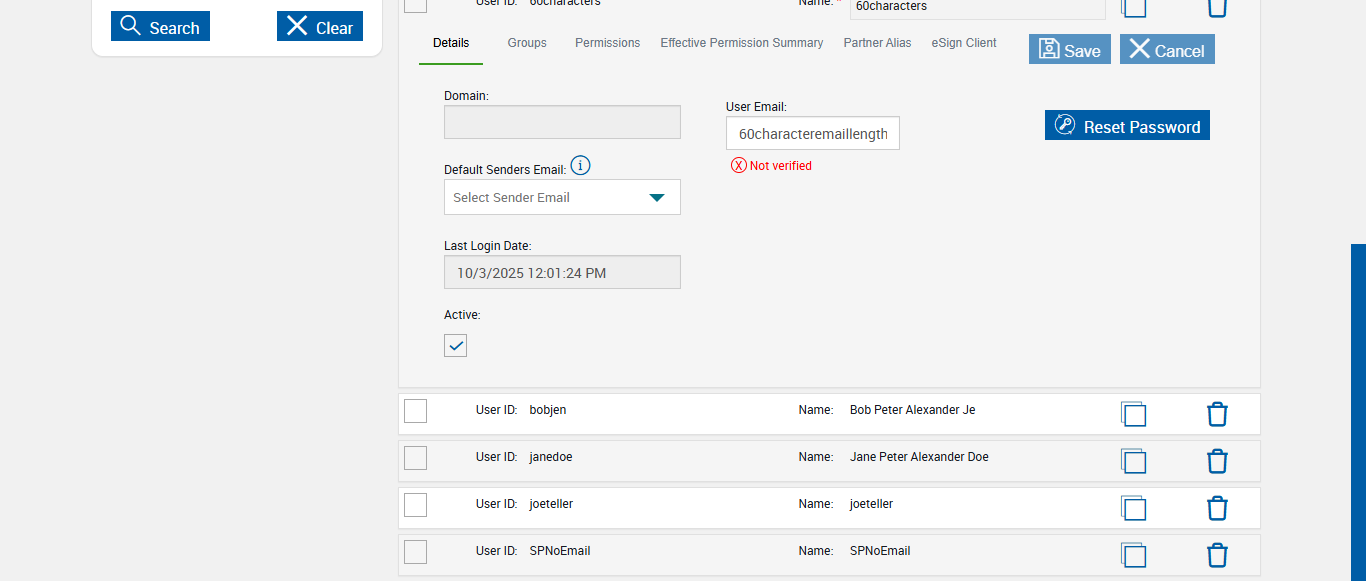Click trash icon for janedoe
The image size is (1366, 581).
tap(1217, 461)
